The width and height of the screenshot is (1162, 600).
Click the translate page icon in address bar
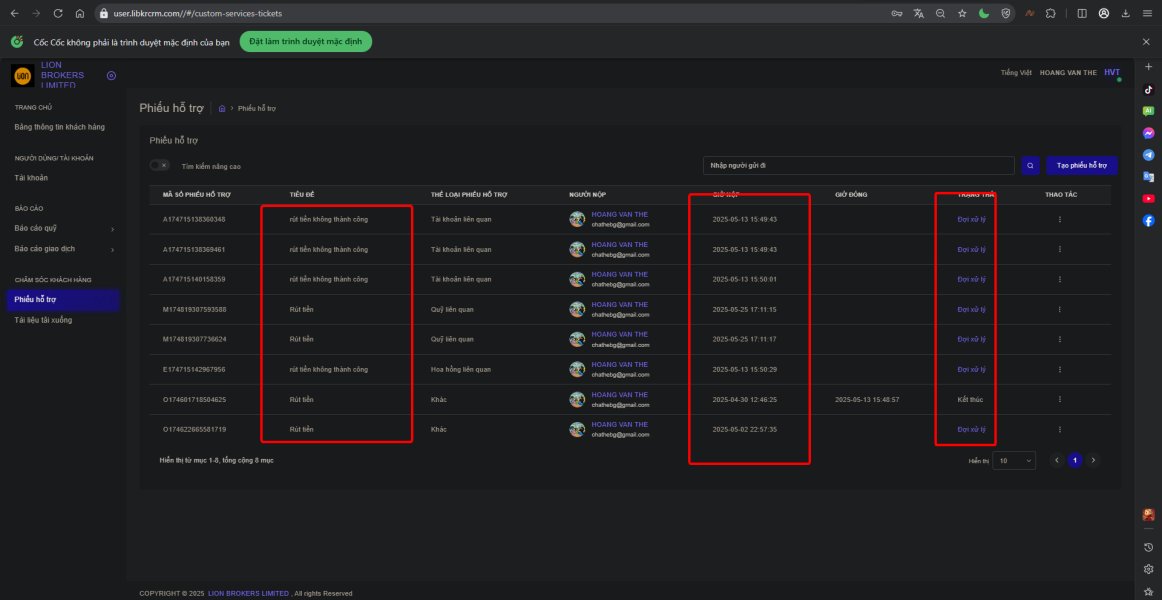tap(919, 13)
